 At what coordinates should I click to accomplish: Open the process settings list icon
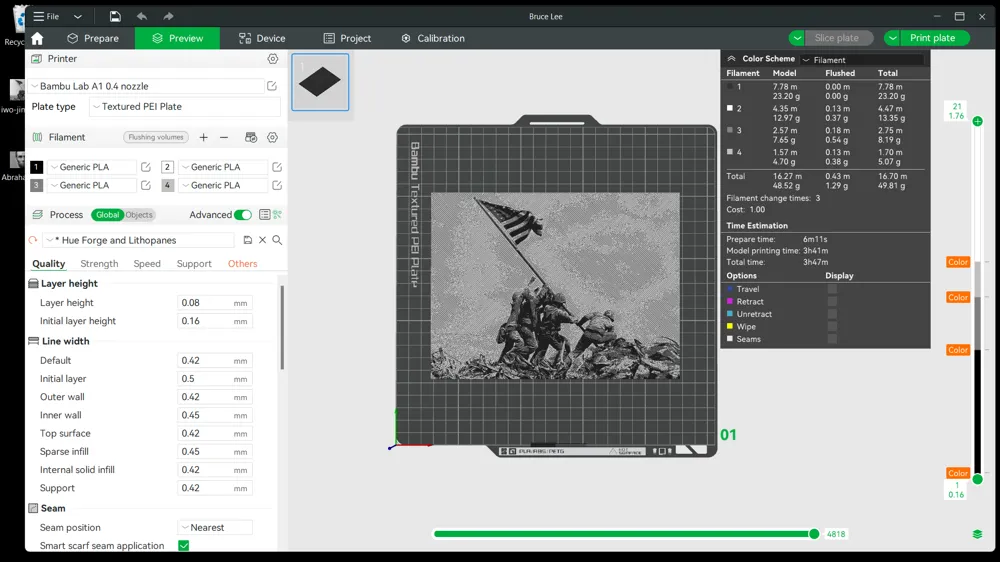pyautogui.click(x=264, y=215)
